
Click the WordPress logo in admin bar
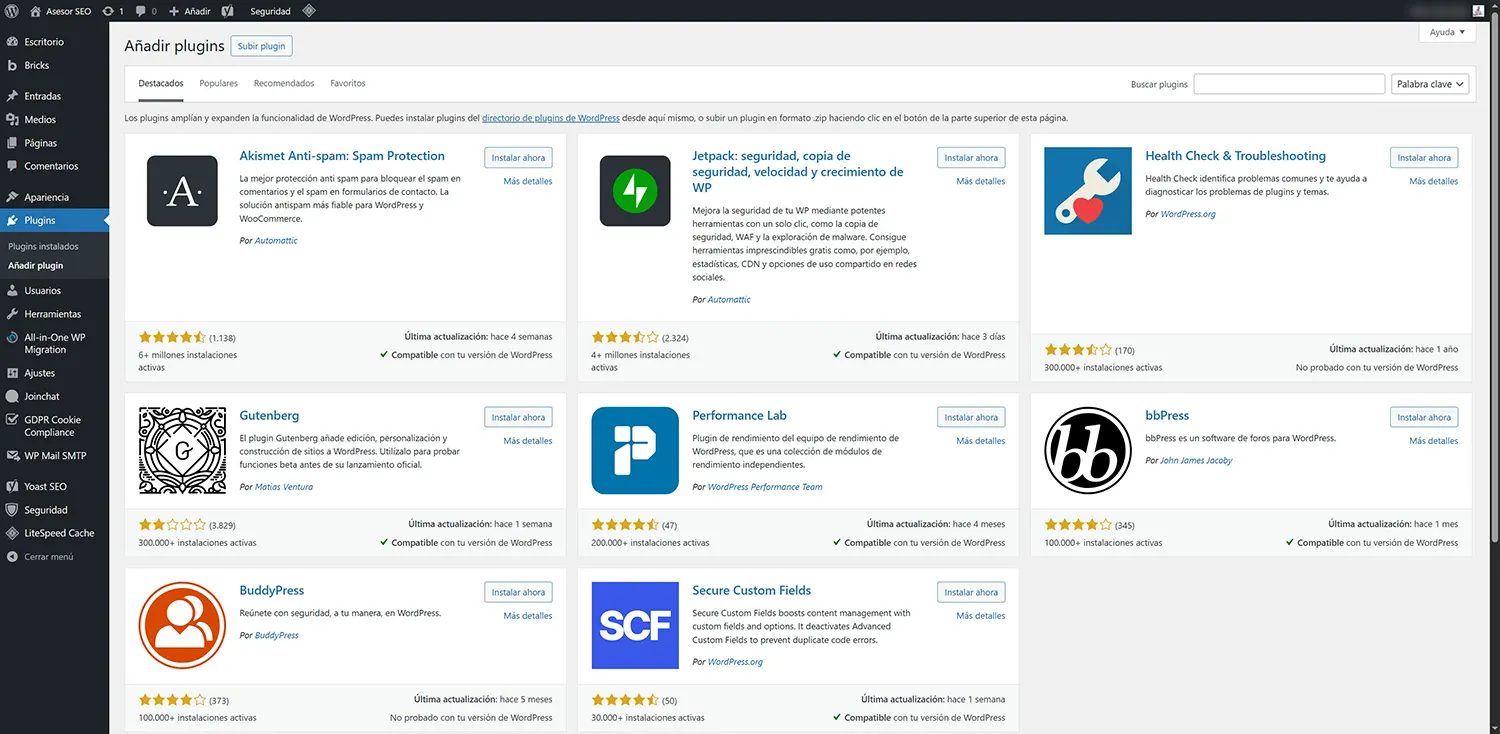click(11, 10)
